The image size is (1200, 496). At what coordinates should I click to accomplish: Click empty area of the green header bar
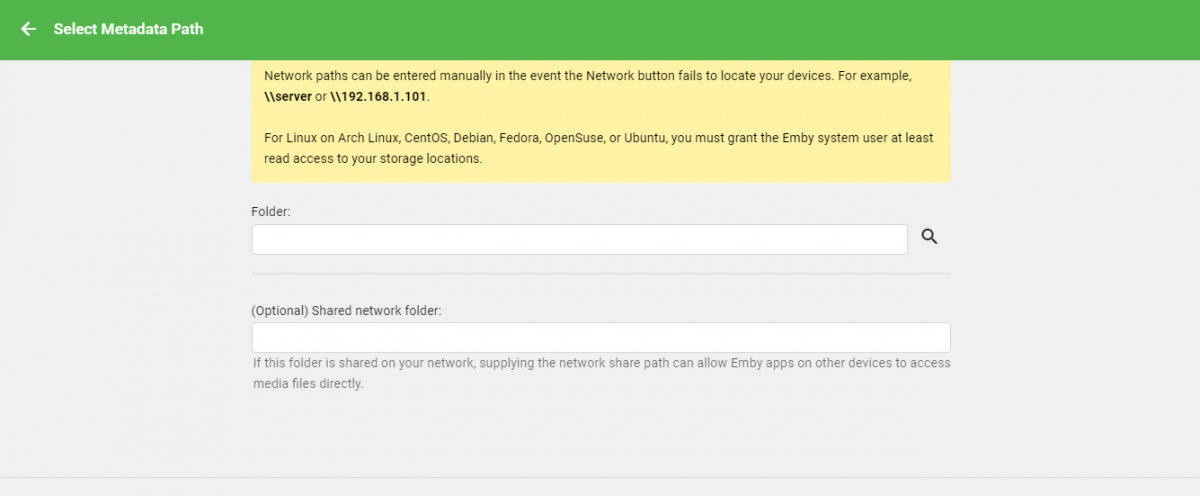pyautogui.click(x=700, y=29)
